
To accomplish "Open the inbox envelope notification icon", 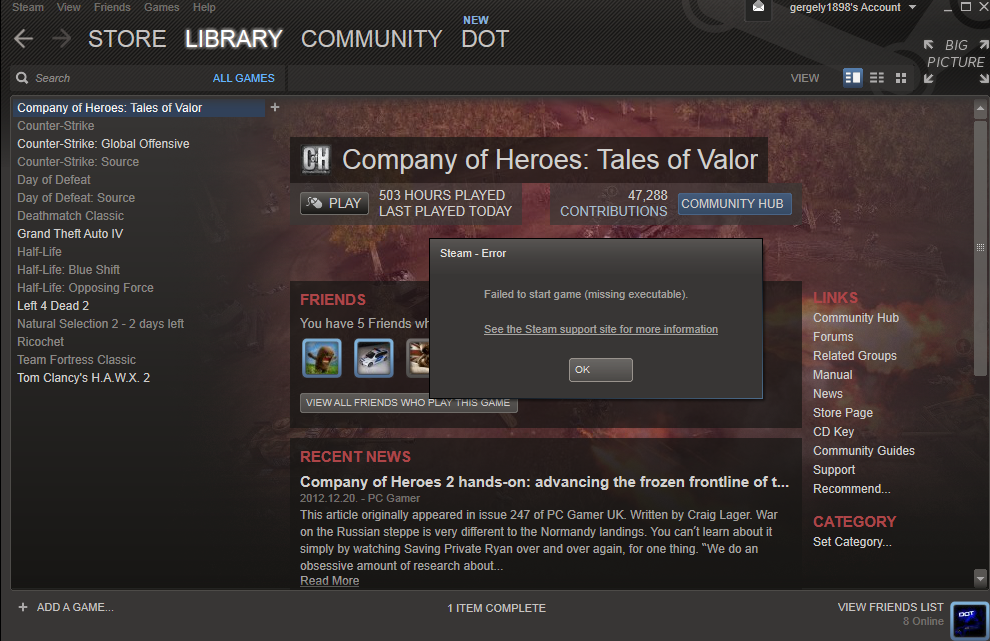I will pyautogui.click(x=758, y=8).
